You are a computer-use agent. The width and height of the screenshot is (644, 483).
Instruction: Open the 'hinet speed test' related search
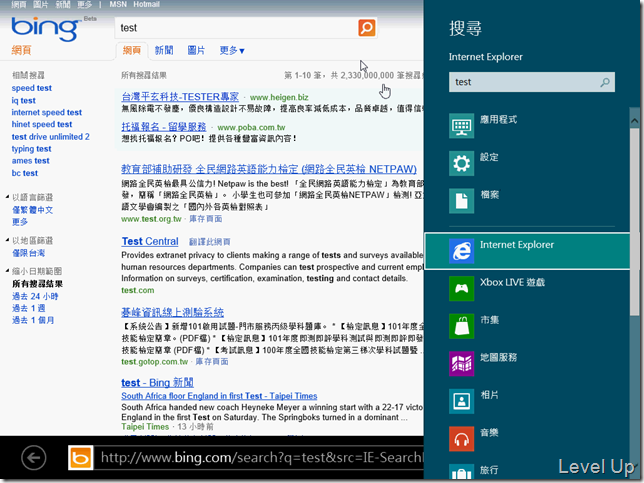click(41, 124)
